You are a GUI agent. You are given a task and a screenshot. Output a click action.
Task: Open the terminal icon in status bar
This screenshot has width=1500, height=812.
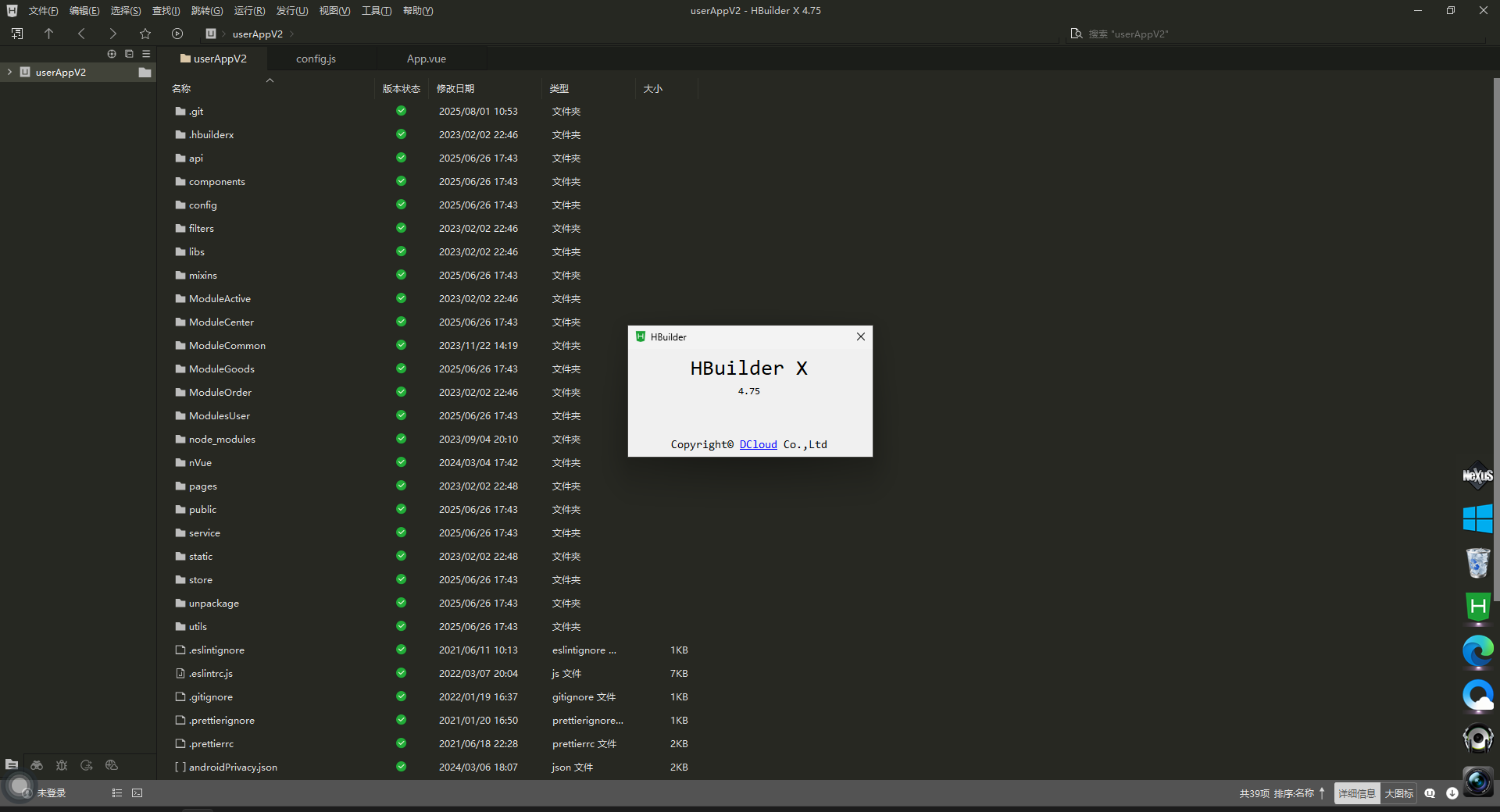(137, 792)
